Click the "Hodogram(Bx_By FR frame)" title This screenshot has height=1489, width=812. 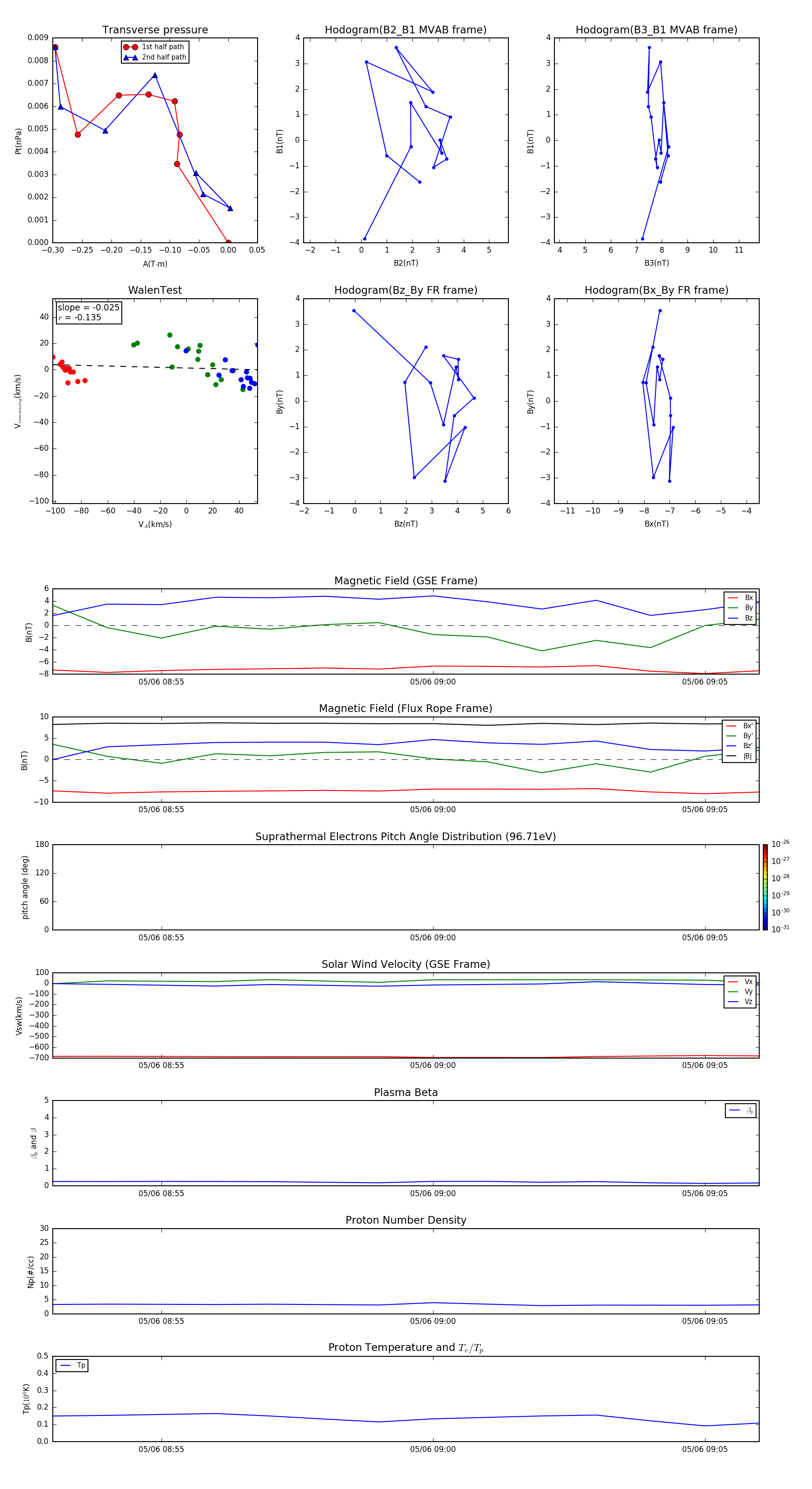(x=656, y=290)
